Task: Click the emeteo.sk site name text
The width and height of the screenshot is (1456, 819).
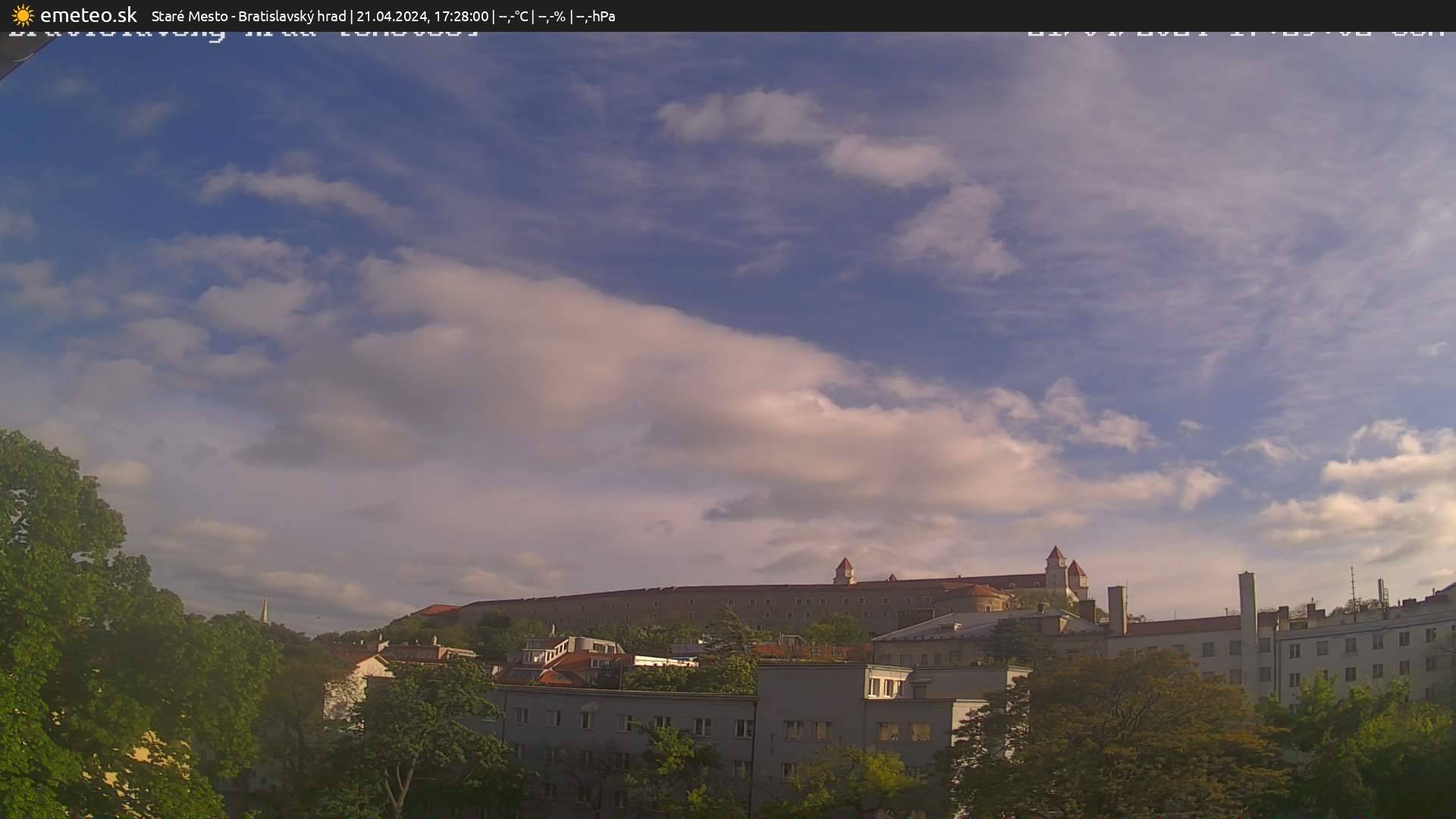Action: [88, 15]
